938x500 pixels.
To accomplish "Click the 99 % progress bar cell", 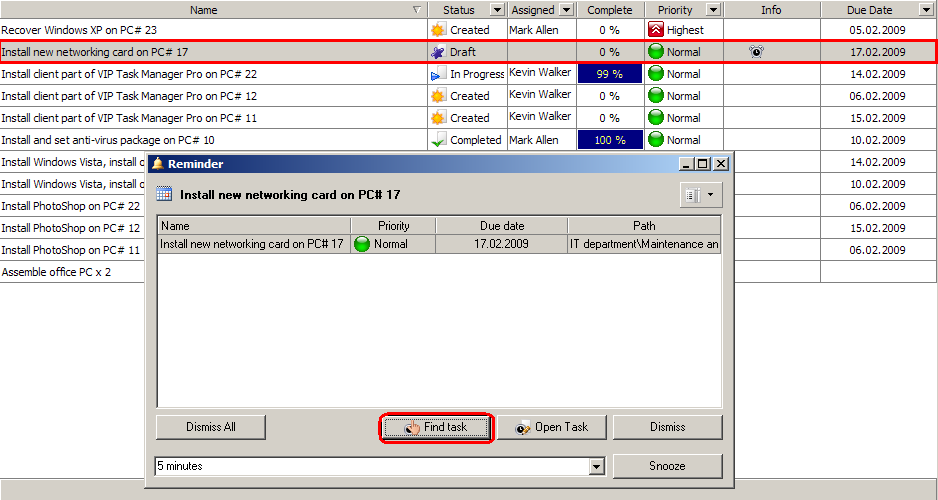I will (609, 74).
